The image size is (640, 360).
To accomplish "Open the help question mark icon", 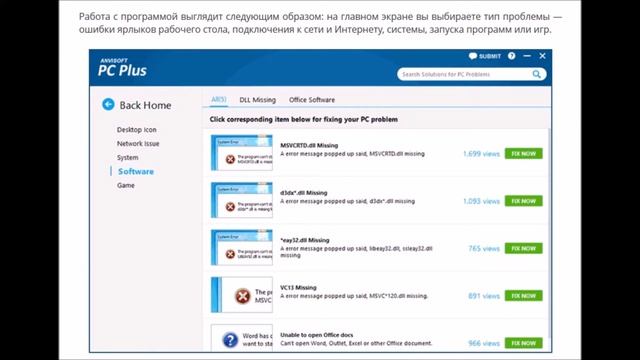I will click(511, 56).
